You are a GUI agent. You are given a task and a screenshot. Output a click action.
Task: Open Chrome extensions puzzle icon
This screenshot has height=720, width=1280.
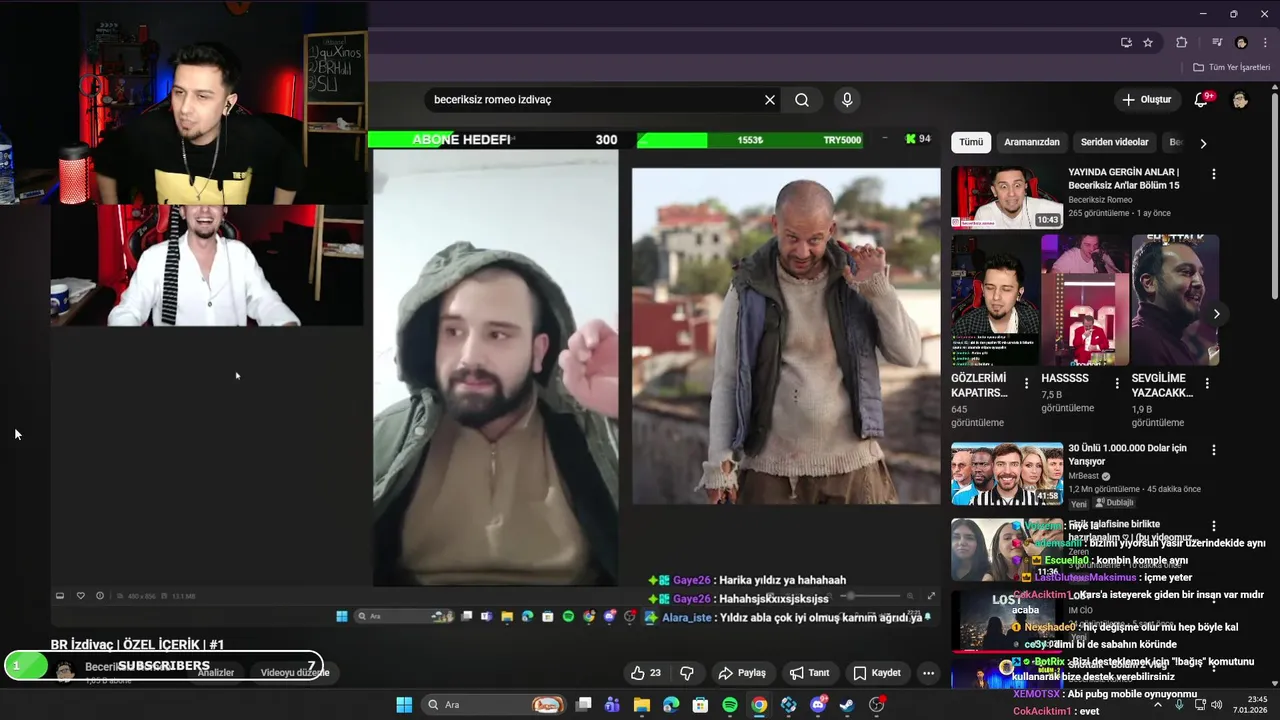click(1182, 43)
